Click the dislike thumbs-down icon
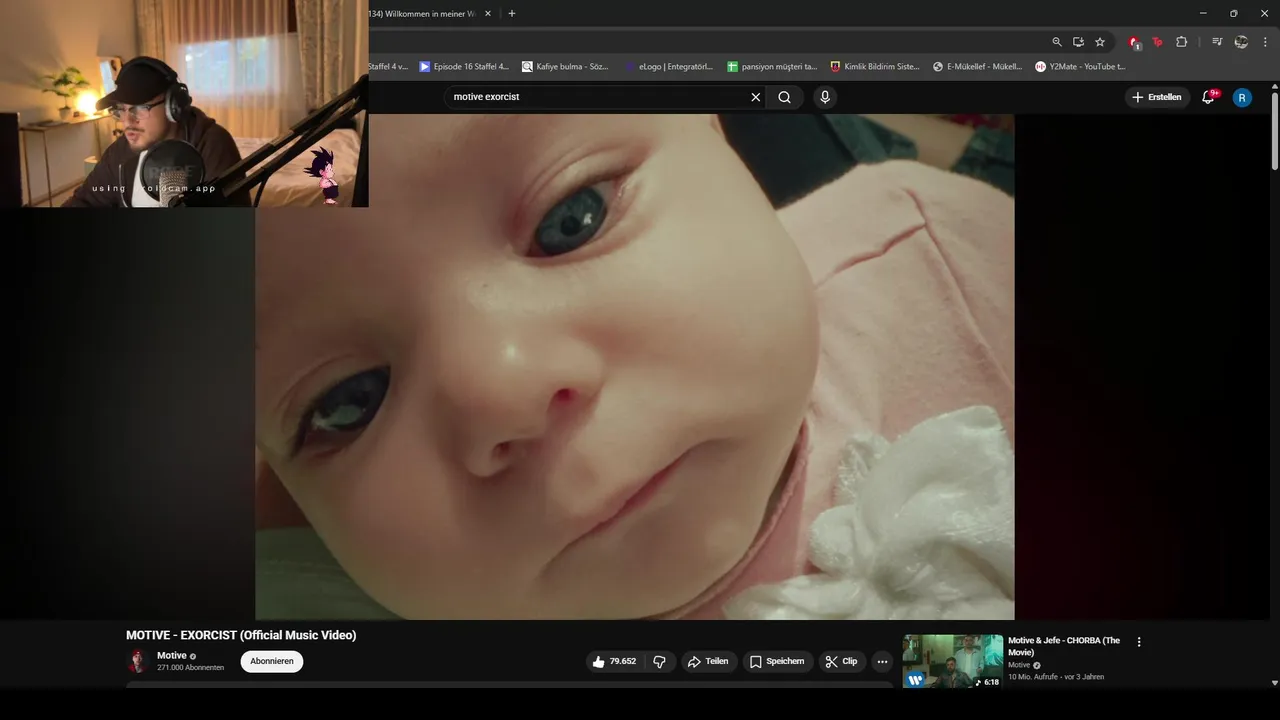This screenshot has width=1280, height=720. pos(659,661)
